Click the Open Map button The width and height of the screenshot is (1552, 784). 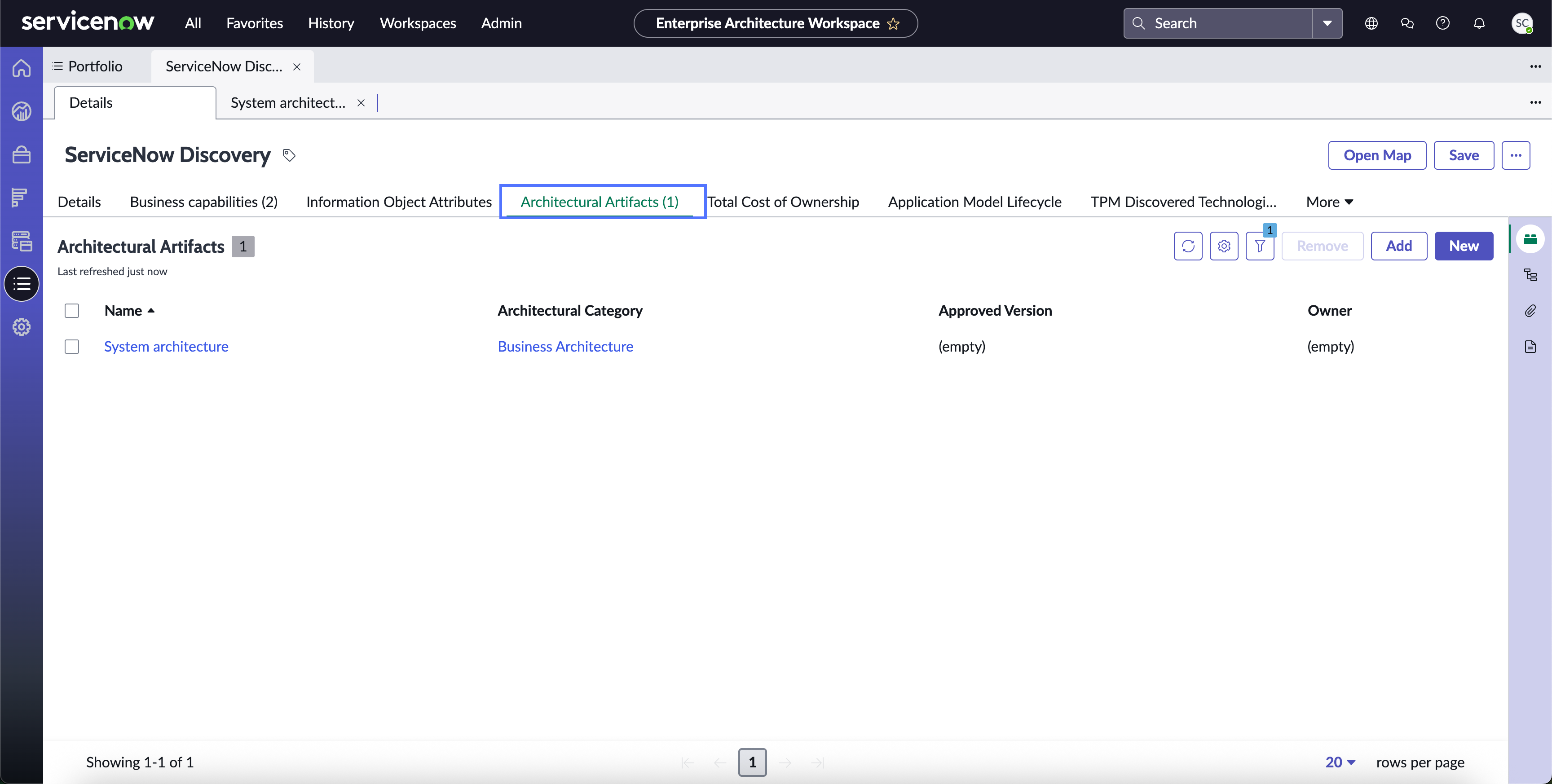click(x=1377, y=155)
